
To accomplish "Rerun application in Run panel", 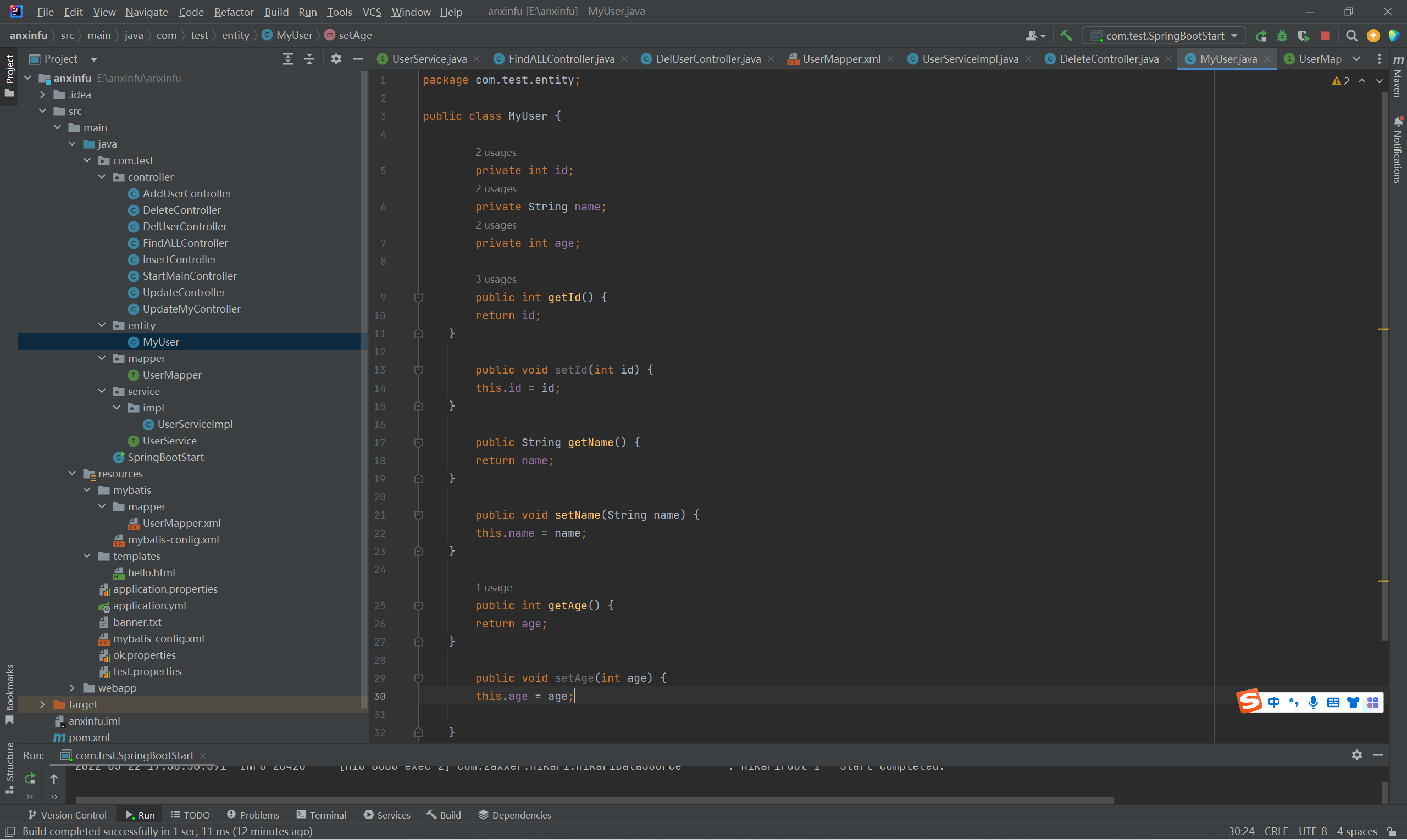I will point(30,779).
